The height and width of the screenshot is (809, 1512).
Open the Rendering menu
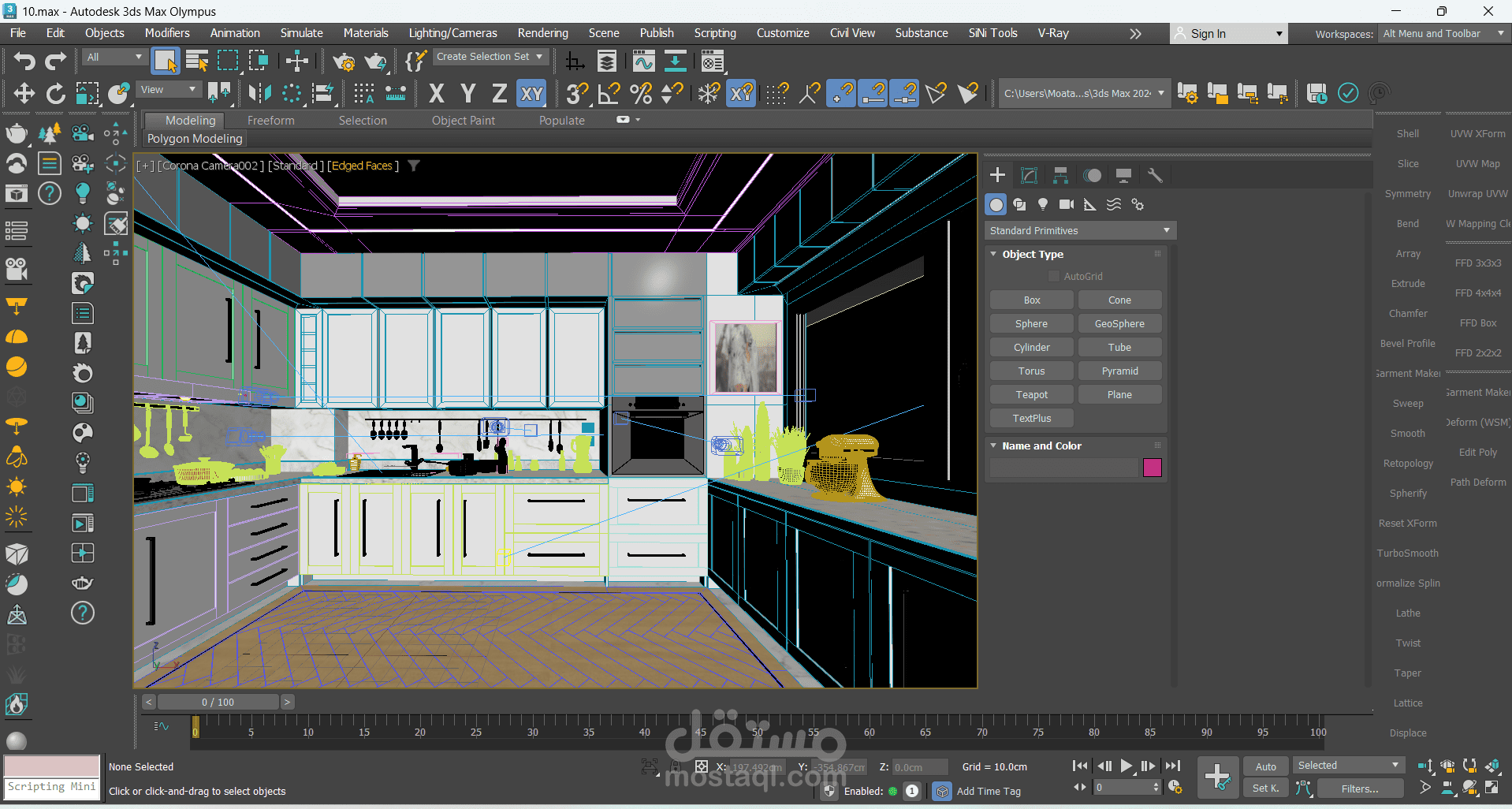pyautogui.click(x=542, y=33)
